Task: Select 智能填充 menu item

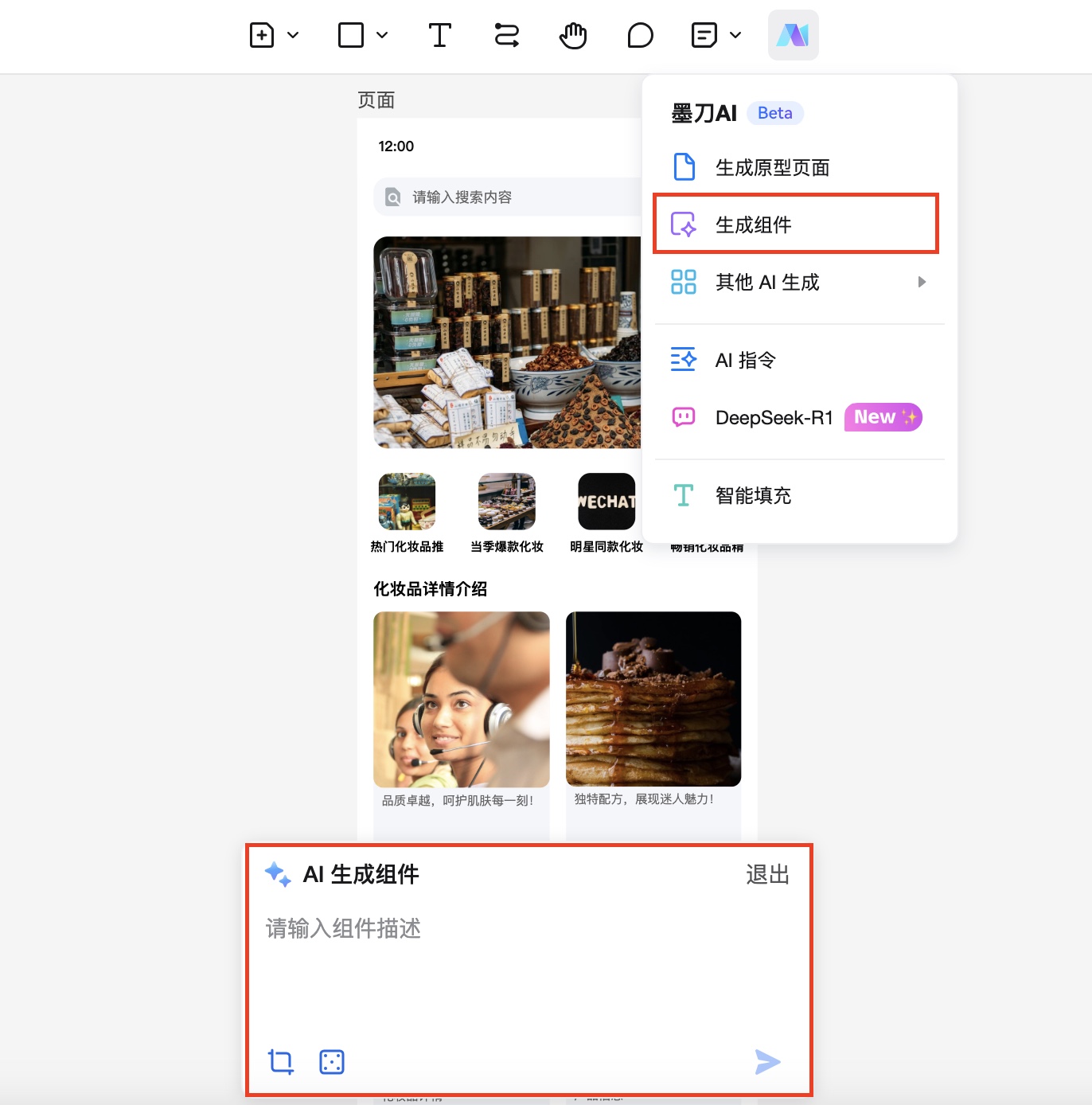Action: coord(799,495)
